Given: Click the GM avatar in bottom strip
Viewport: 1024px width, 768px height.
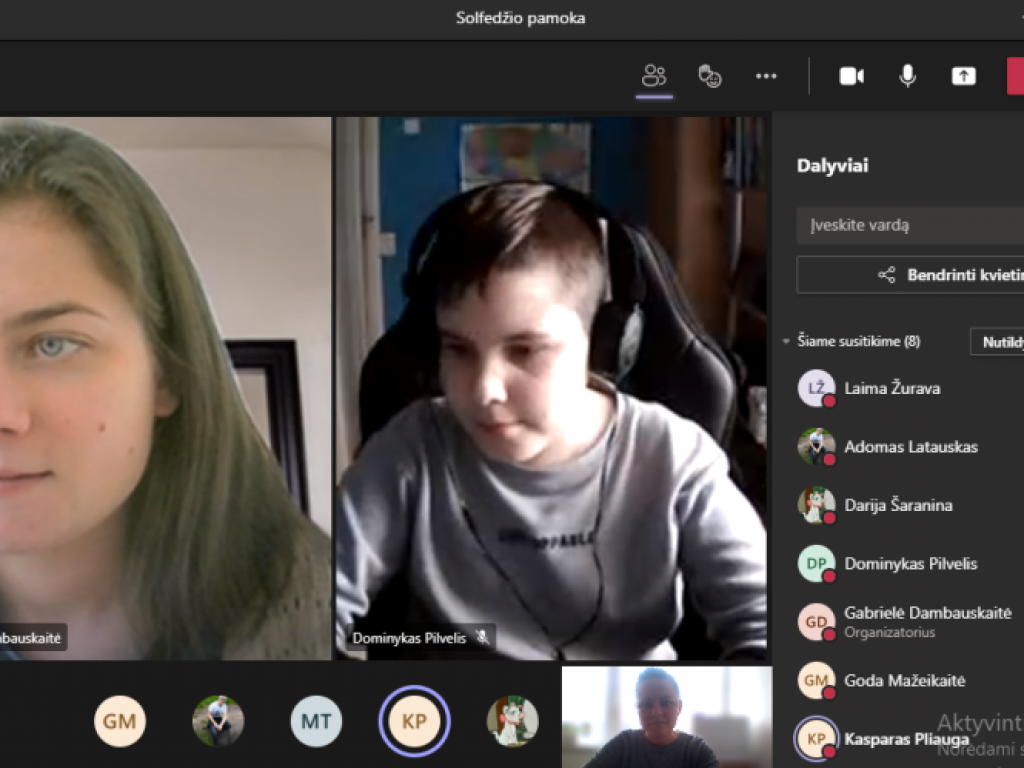Looking at the screenshot, I should coord(120,721).
